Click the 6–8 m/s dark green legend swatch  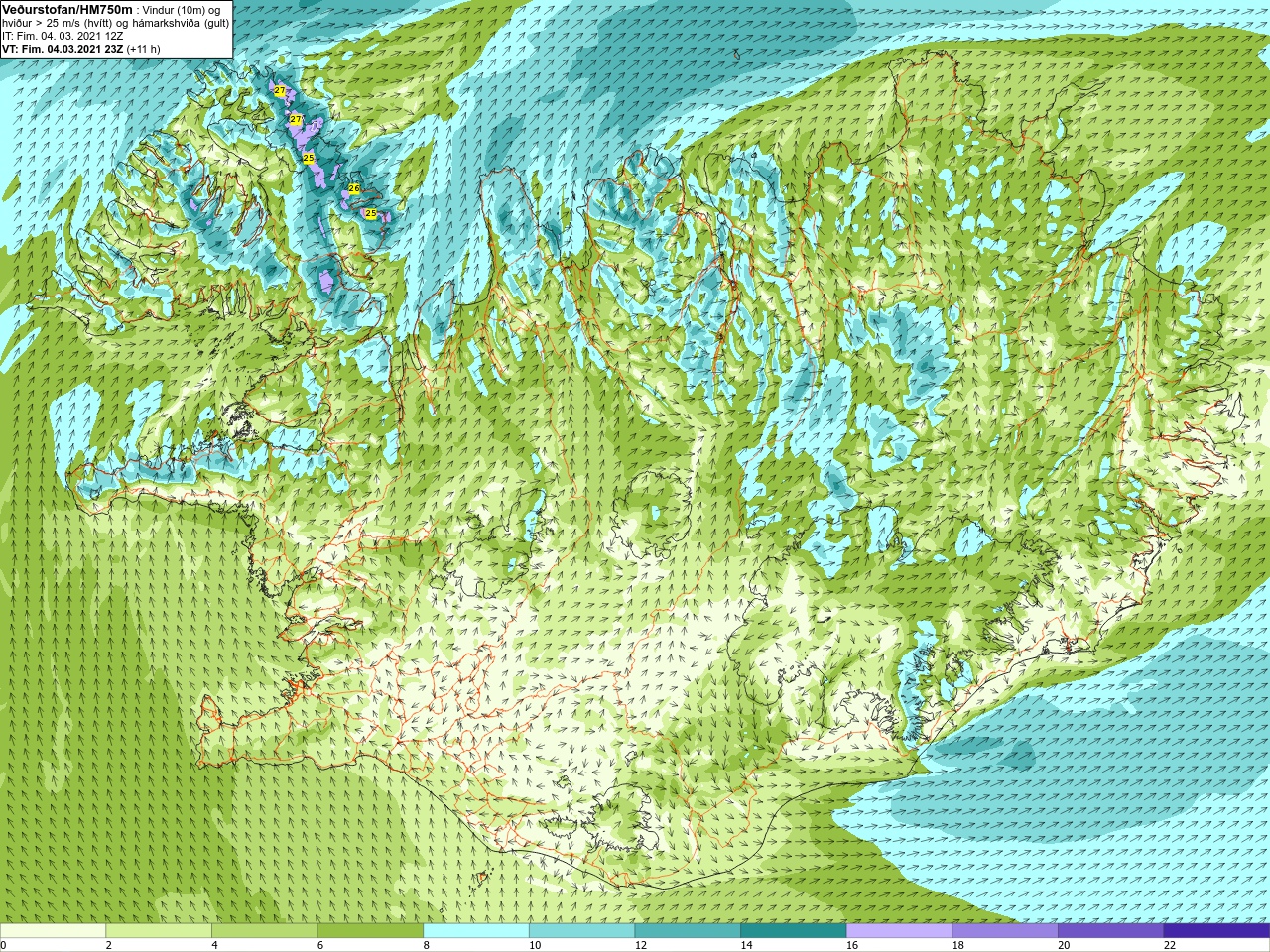pyautogui.click(x=370, y=931)
